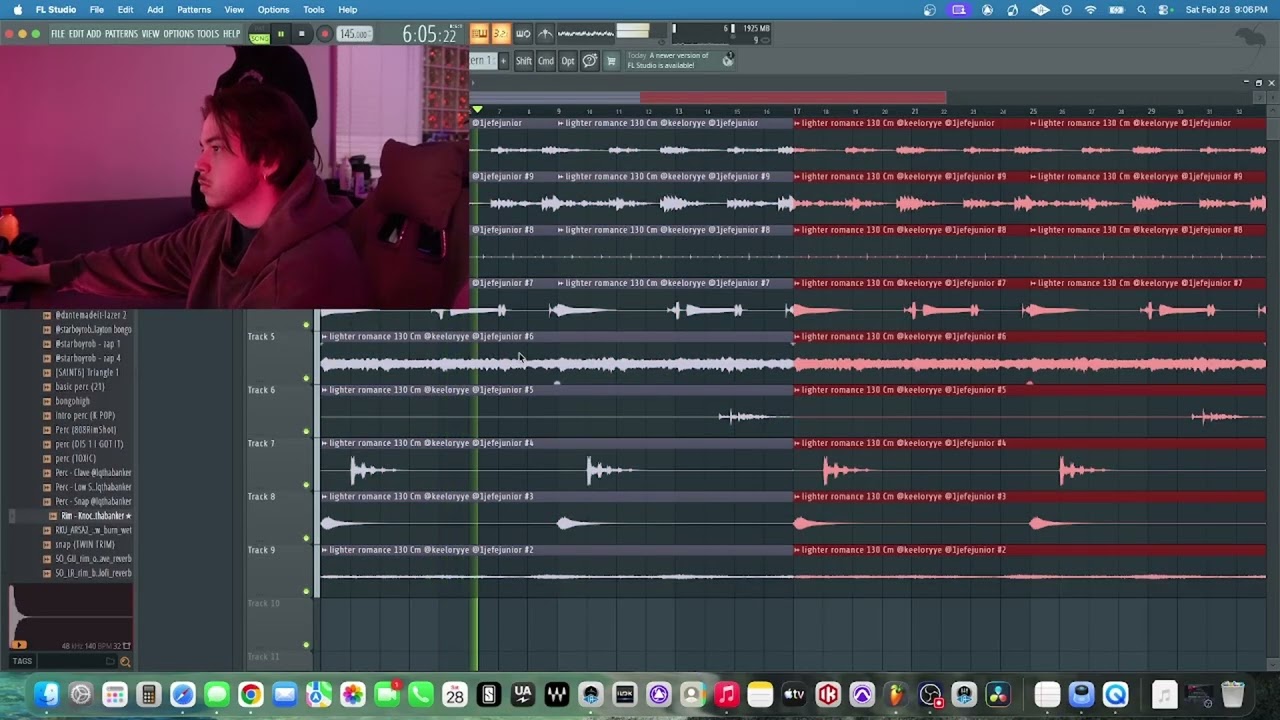Open the globe news icon
The width and height of the screenshot is (1280, 720).
tap(728, 61)
